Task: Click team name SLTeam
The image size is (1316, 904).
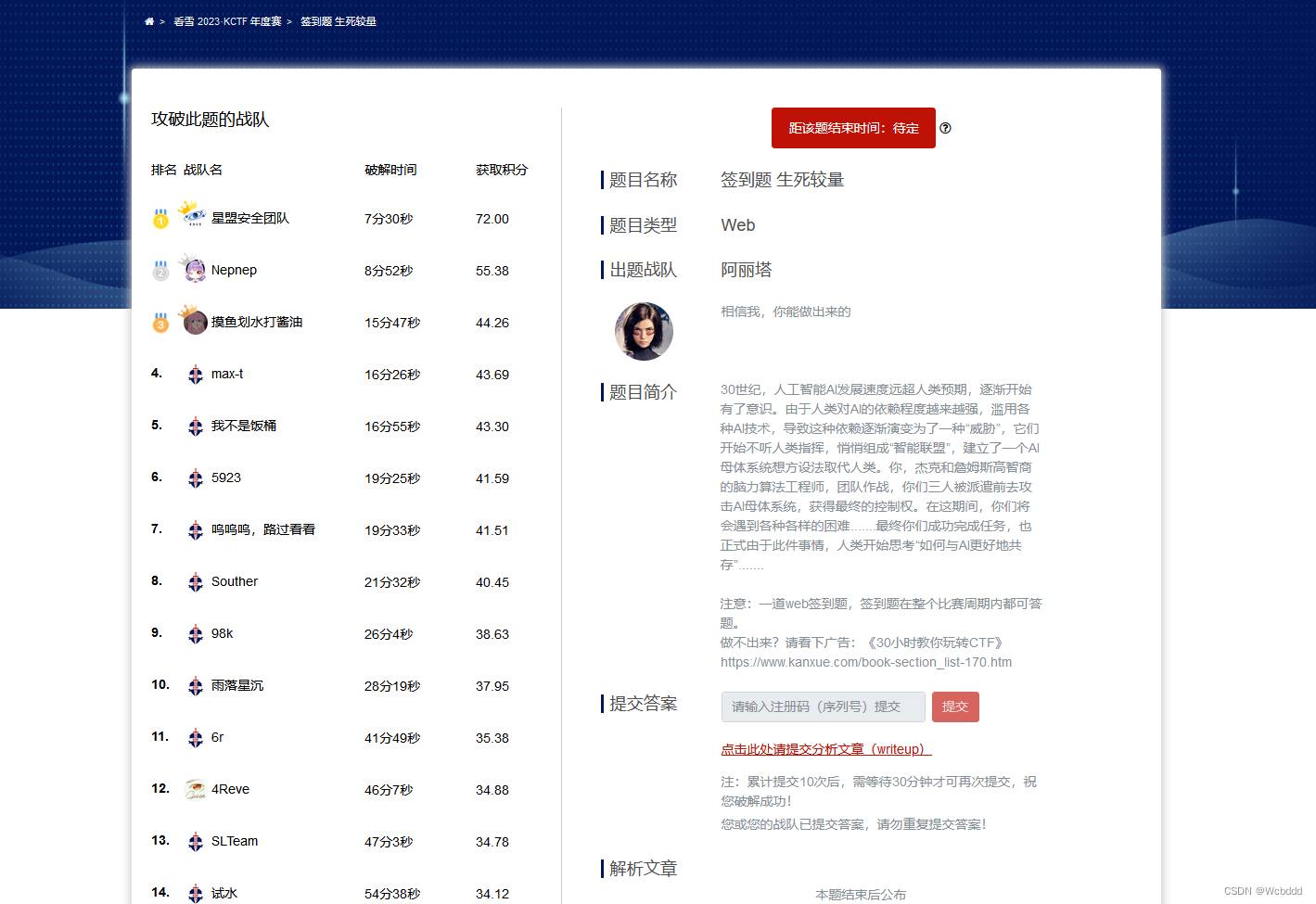Action: tap(235, 841)
